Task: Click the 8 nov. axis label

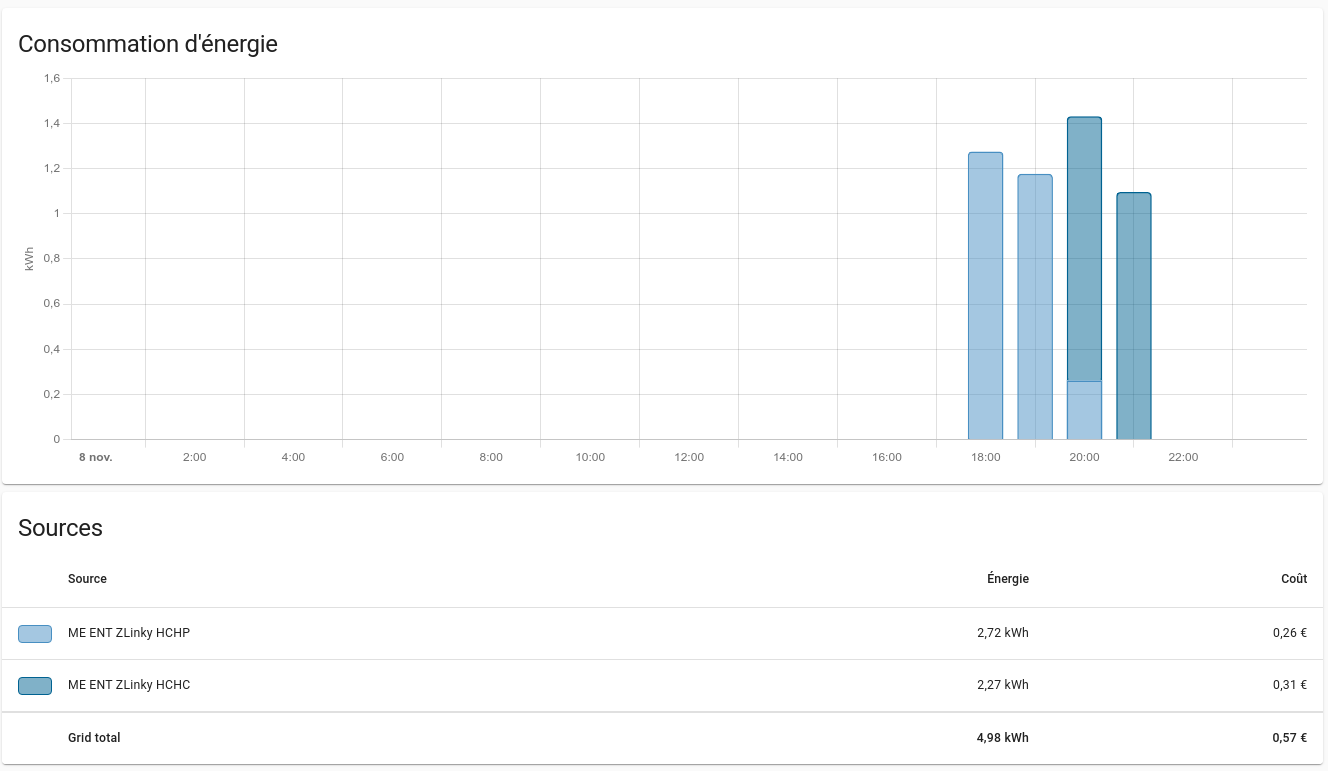Action: (96, 457)
